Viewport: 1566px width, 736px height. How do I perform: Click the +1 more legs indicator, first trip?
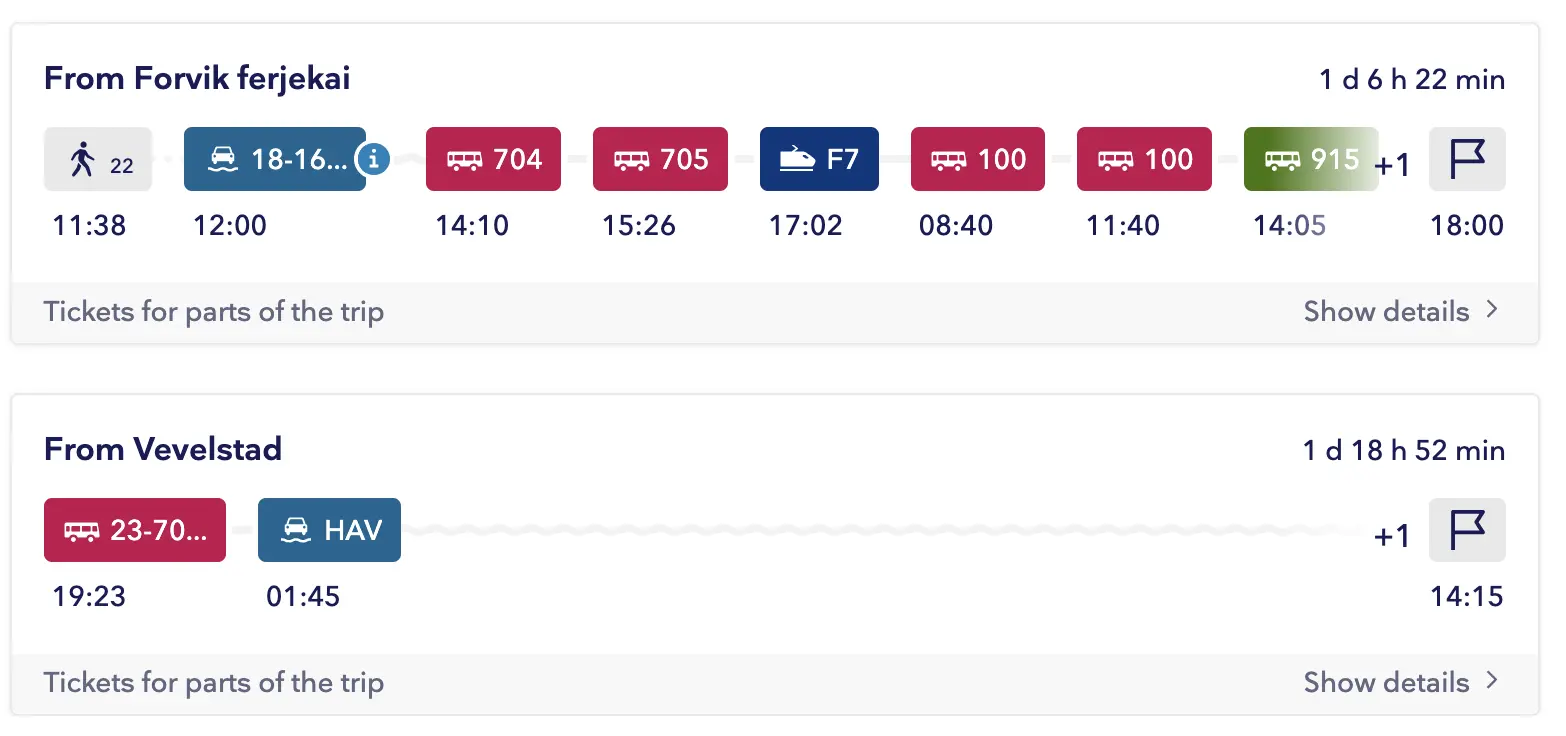point(1392,165)
